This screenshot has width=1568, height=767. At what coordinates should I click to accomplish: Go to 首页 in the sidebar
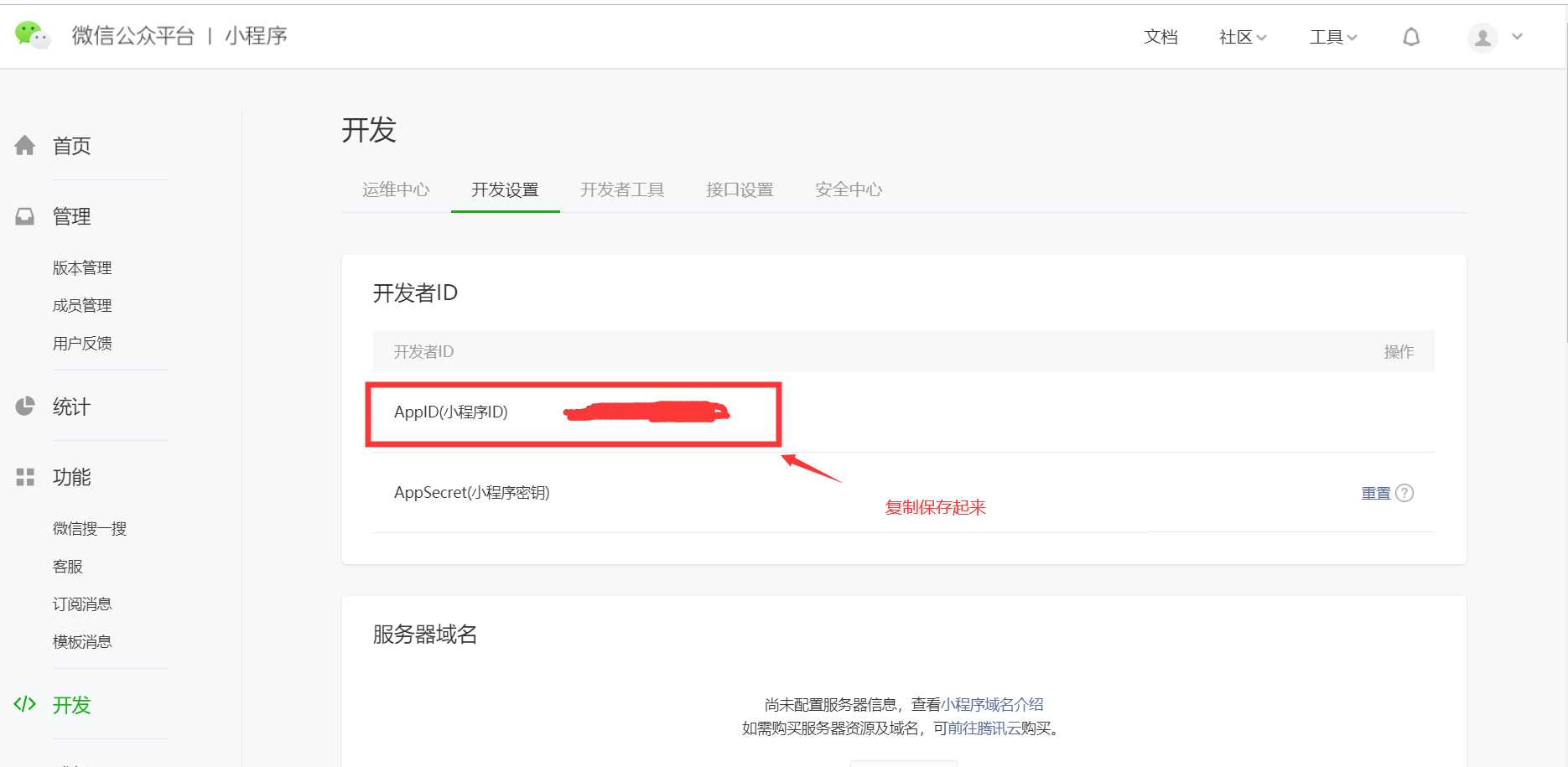(x=71, y=146)
